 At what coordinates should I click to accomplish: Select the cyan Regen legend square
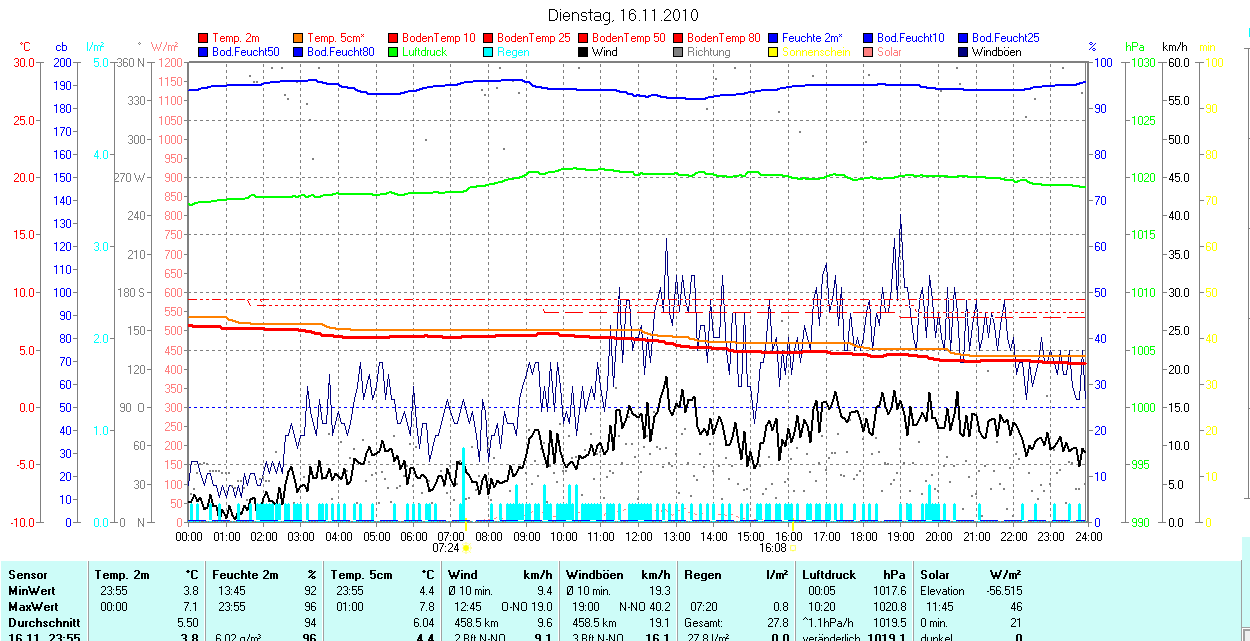click(x=489, y=52)
